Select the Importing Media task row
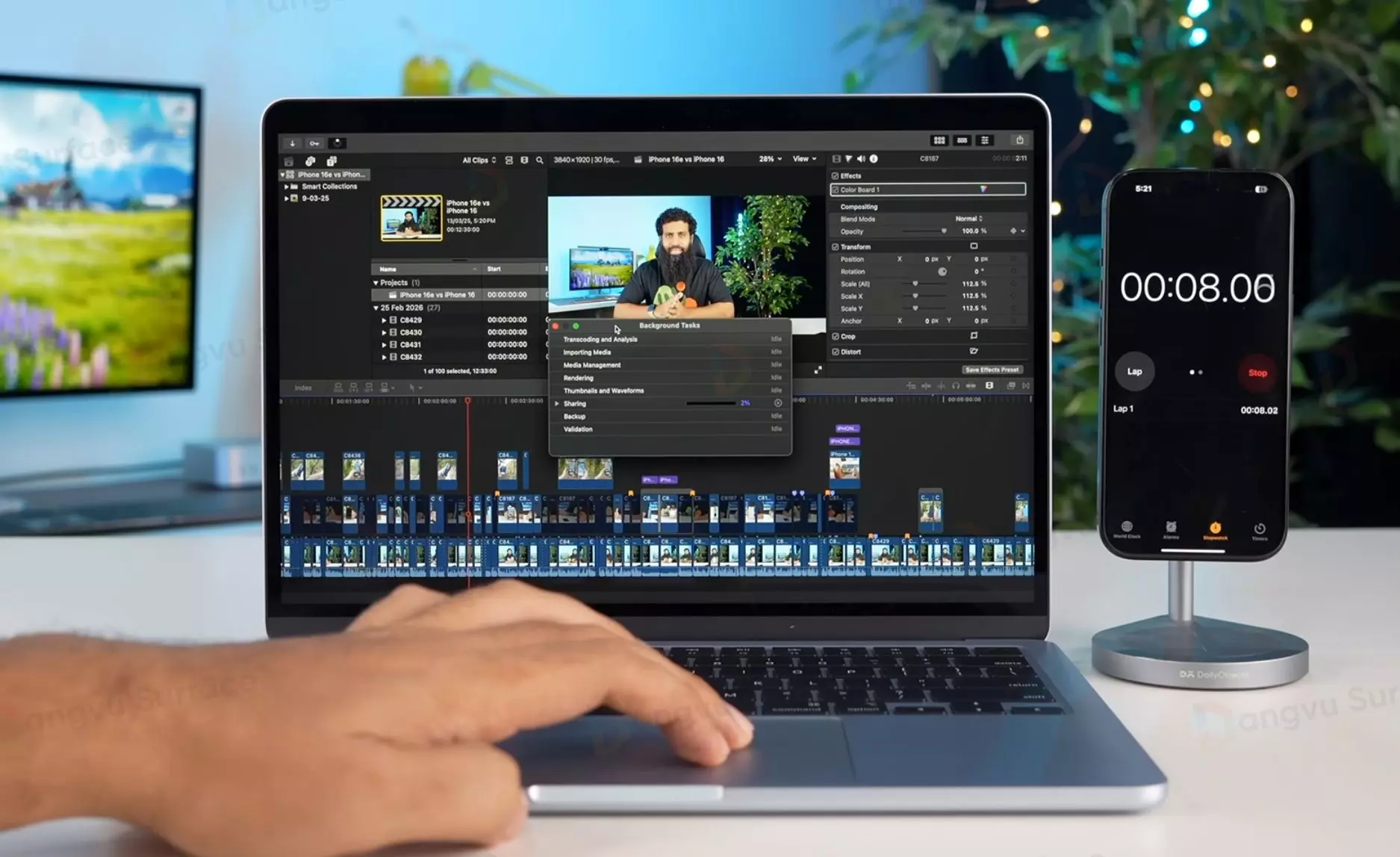The height and width of the screenshot is (857, 1400). tap(670, 352)
